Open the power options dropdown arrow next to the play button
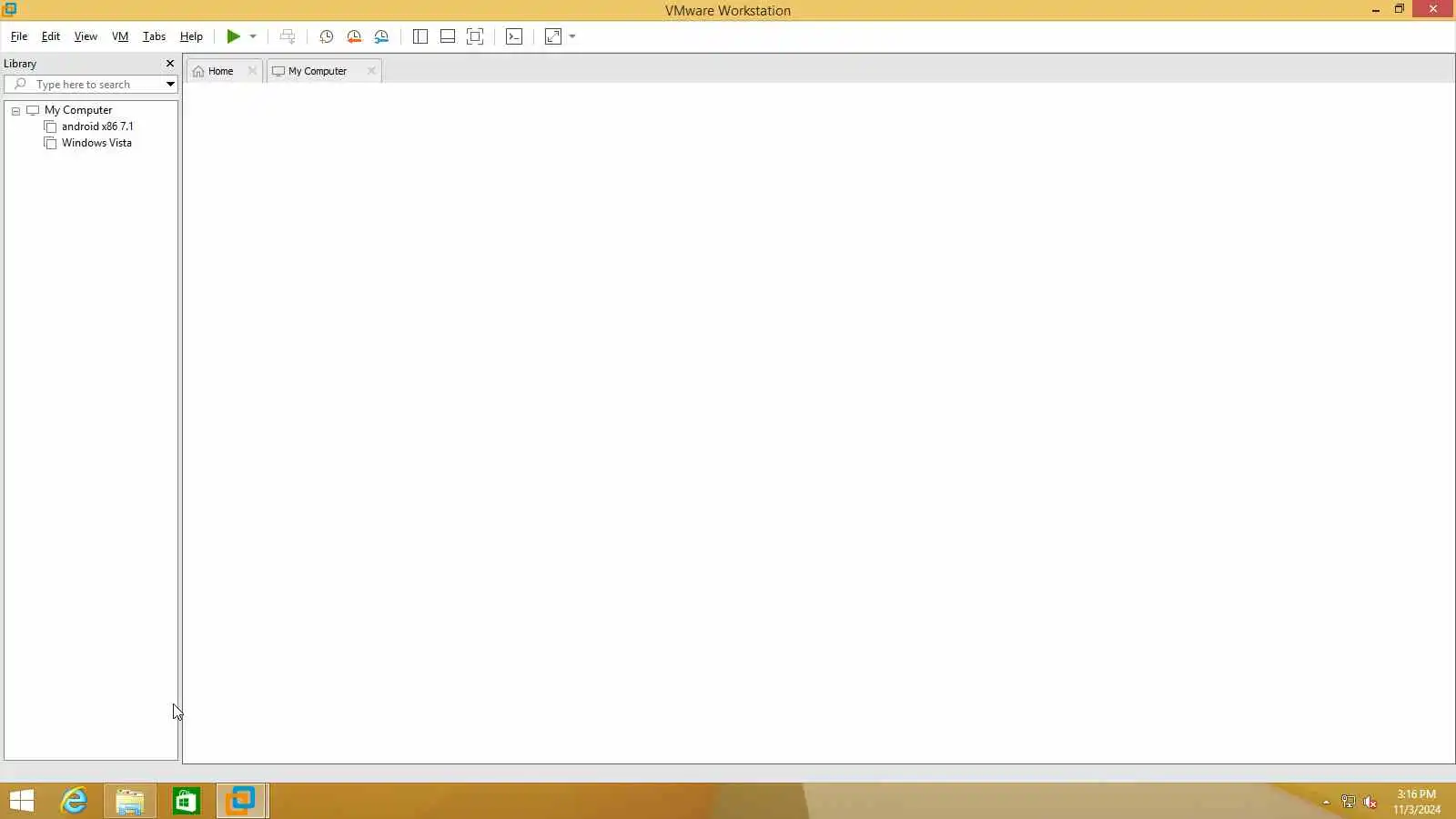1456x819 pixels. pyautogui.click(x=253, y=36)
